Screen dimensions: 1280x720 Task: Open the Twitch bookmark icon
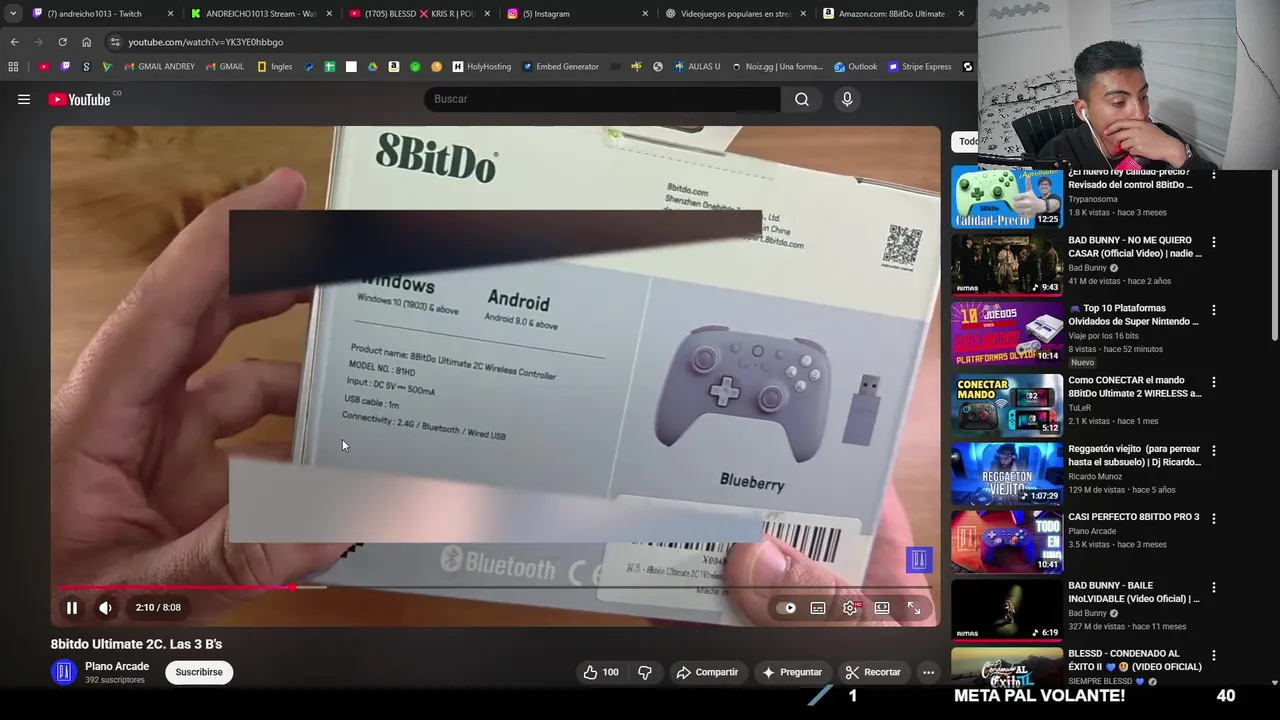click(65, 67)
